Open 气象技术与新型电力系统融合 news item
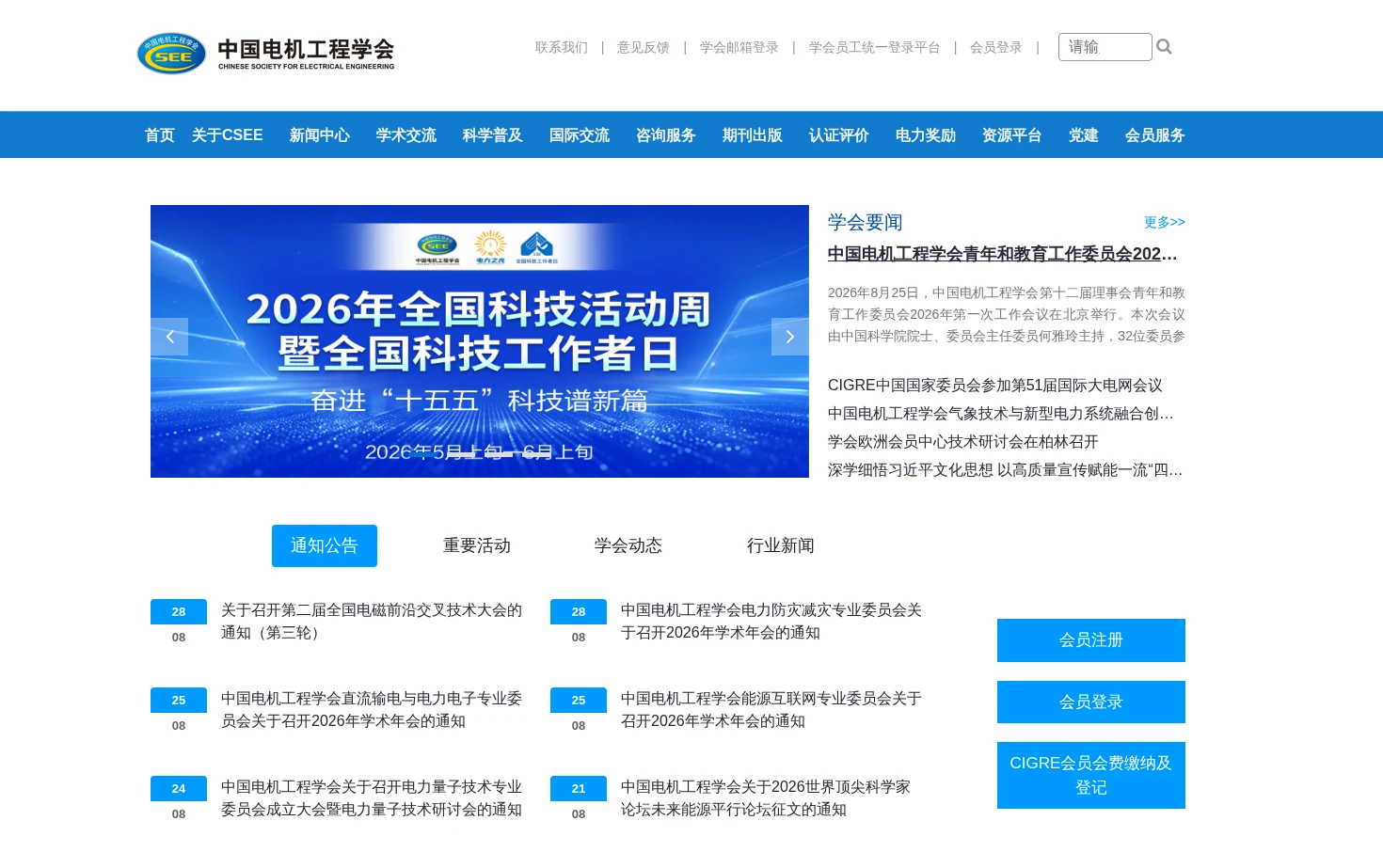This screenshot has width=1383, height=868. [x=1001, y=414]
